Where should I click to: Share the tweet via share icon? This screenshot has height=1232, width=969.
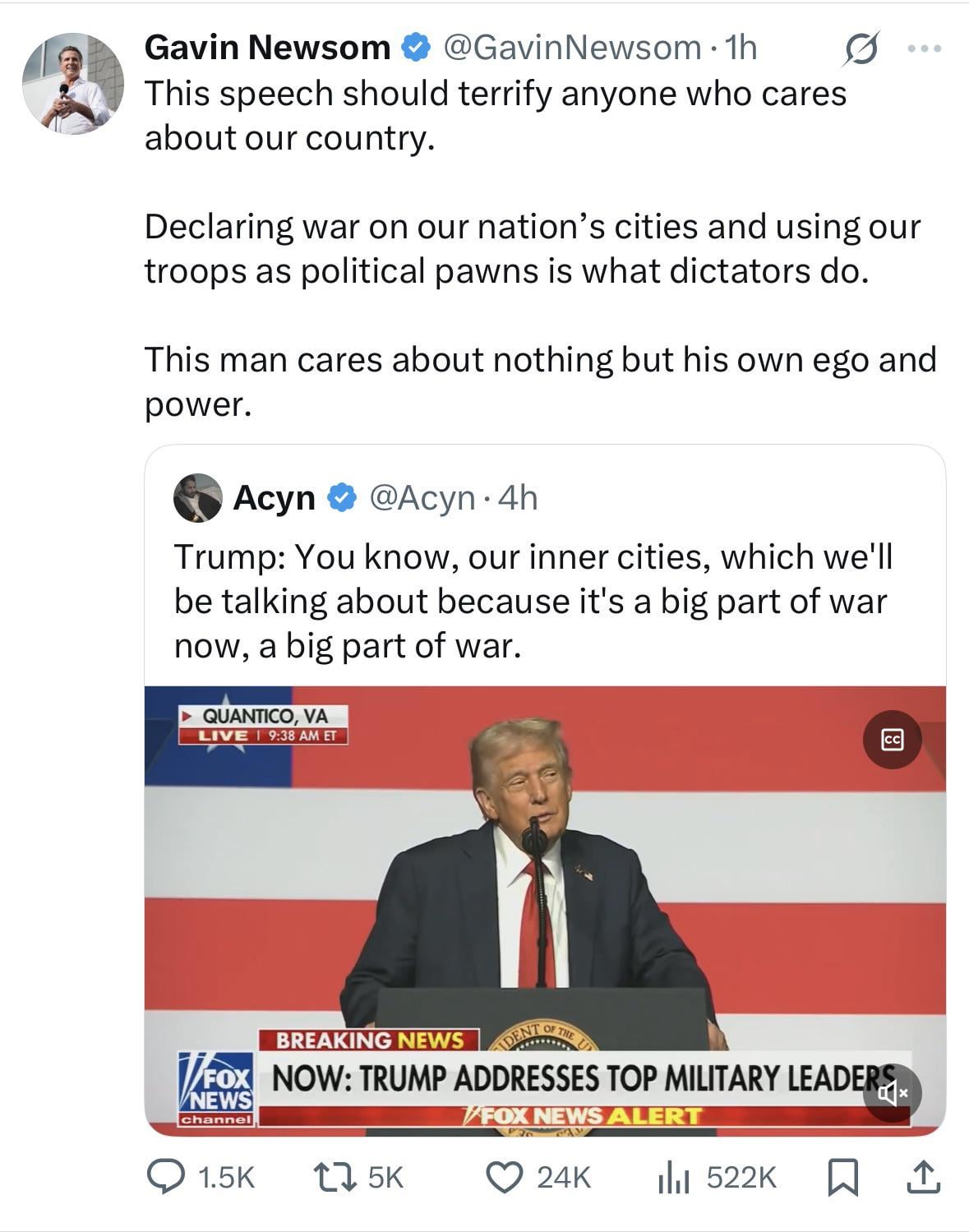coord(922,1177)
